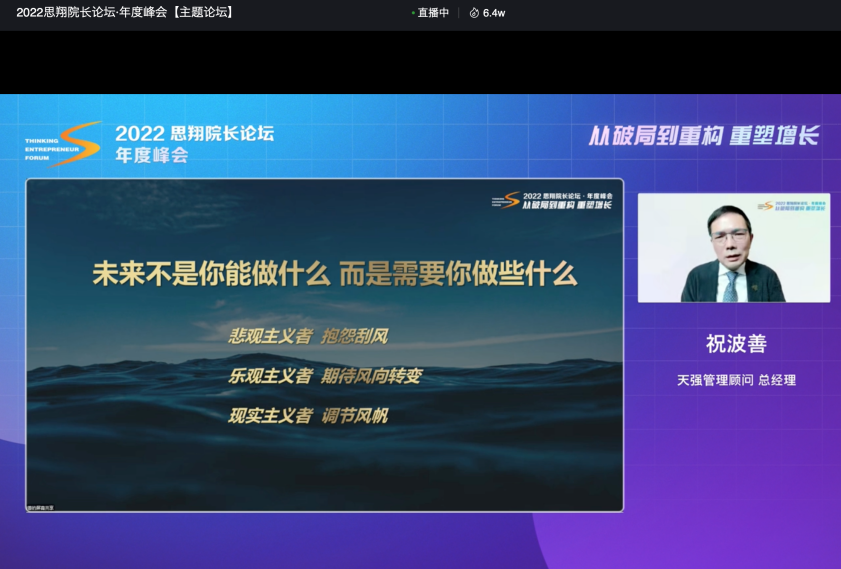The height and width of the screenshot is (569, 841).
Task: Click the slide line 乐观主义者 期待风向转变
Action: (x=325, y=376)
